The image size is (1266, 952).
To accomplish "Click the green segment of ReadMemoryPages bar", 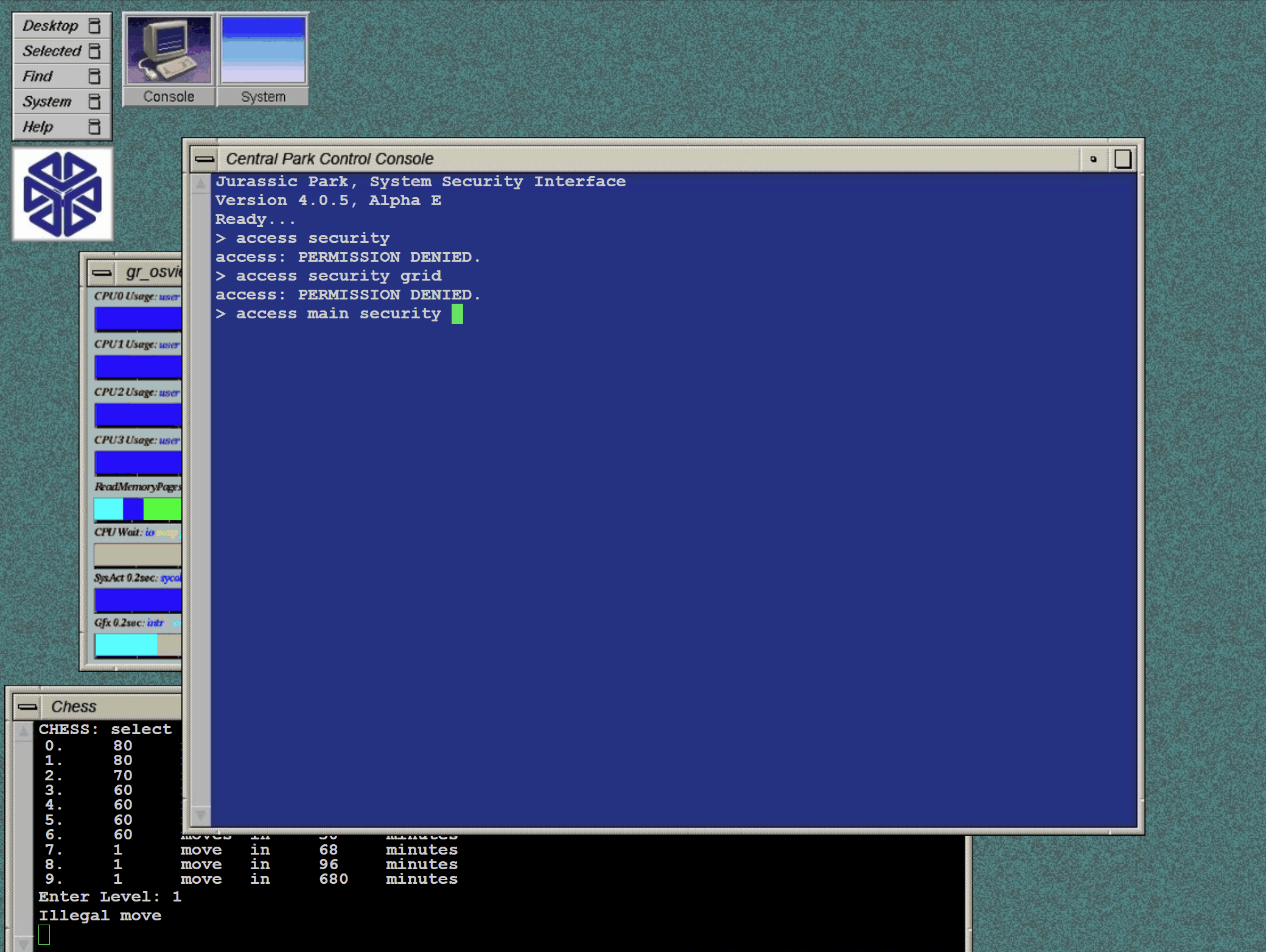I will (163, 509).
